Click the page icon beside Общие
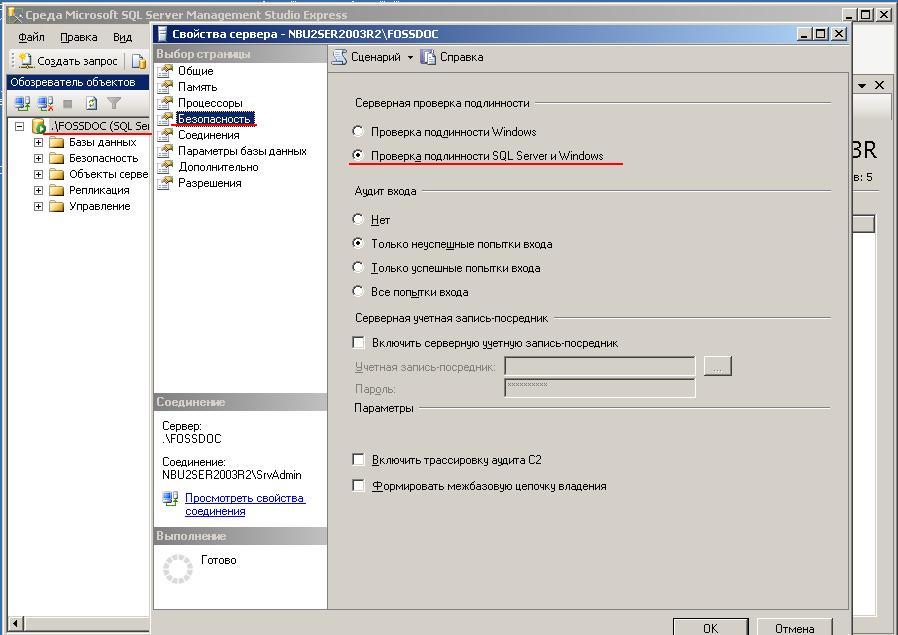898x635 pixels. point(165,71)
